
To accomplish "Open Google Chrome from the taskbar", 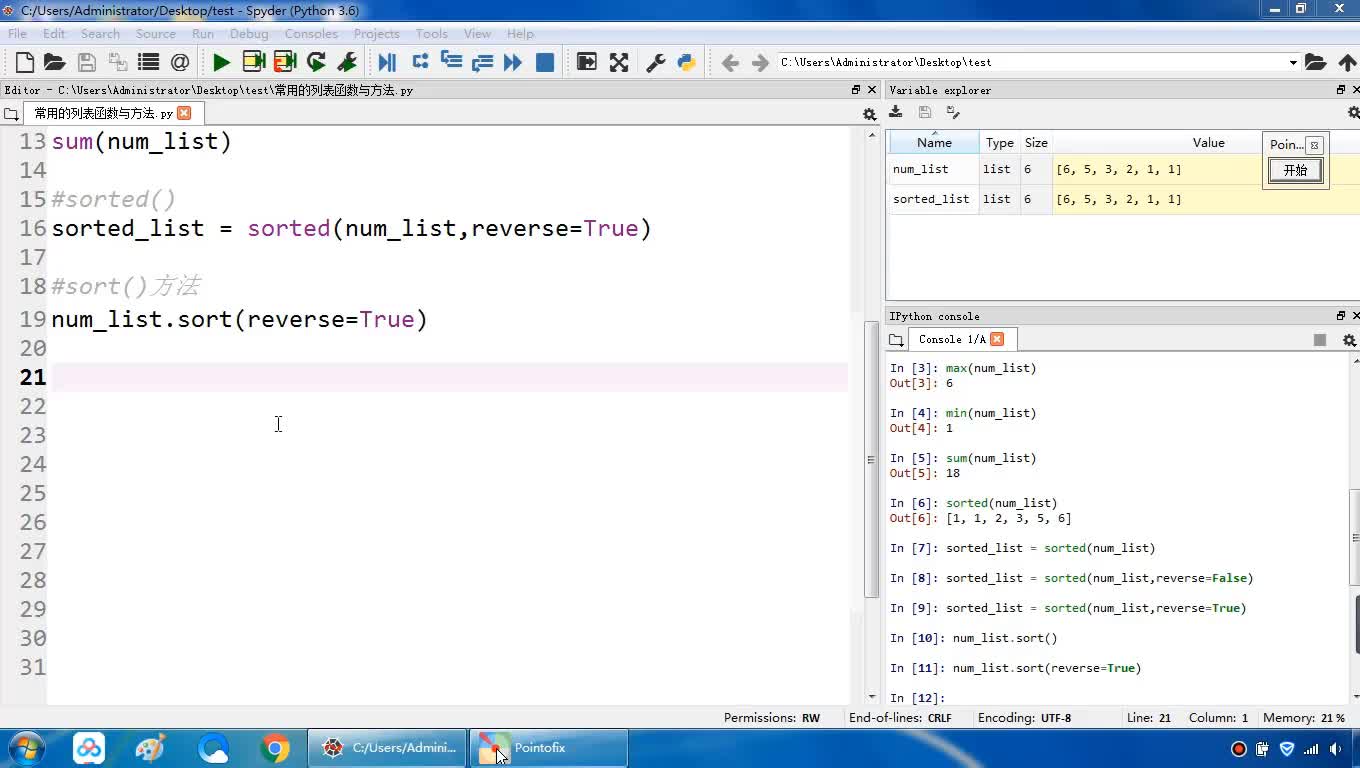I will click(275, 748).
